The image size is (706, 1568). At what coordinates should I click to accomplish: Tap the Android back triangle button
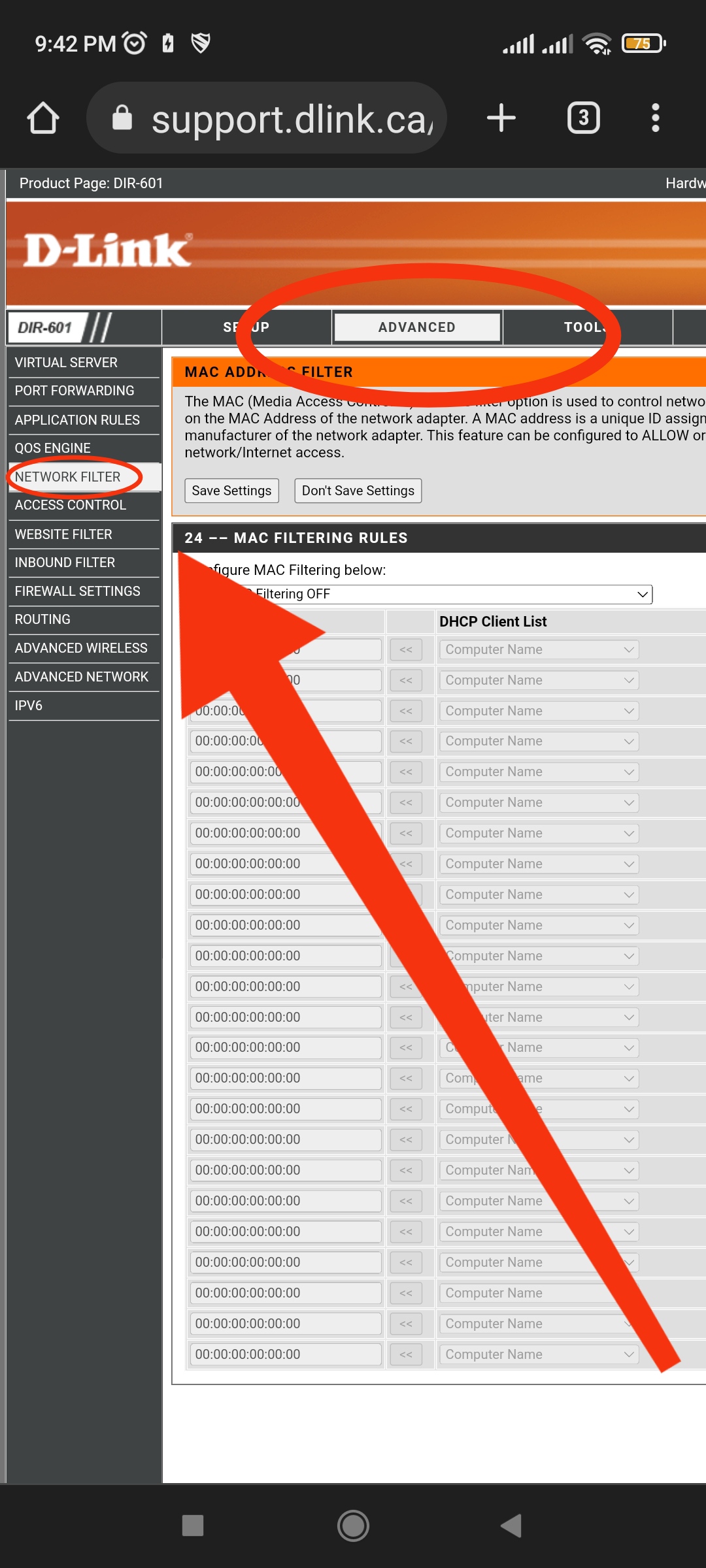click(511, 1526)
